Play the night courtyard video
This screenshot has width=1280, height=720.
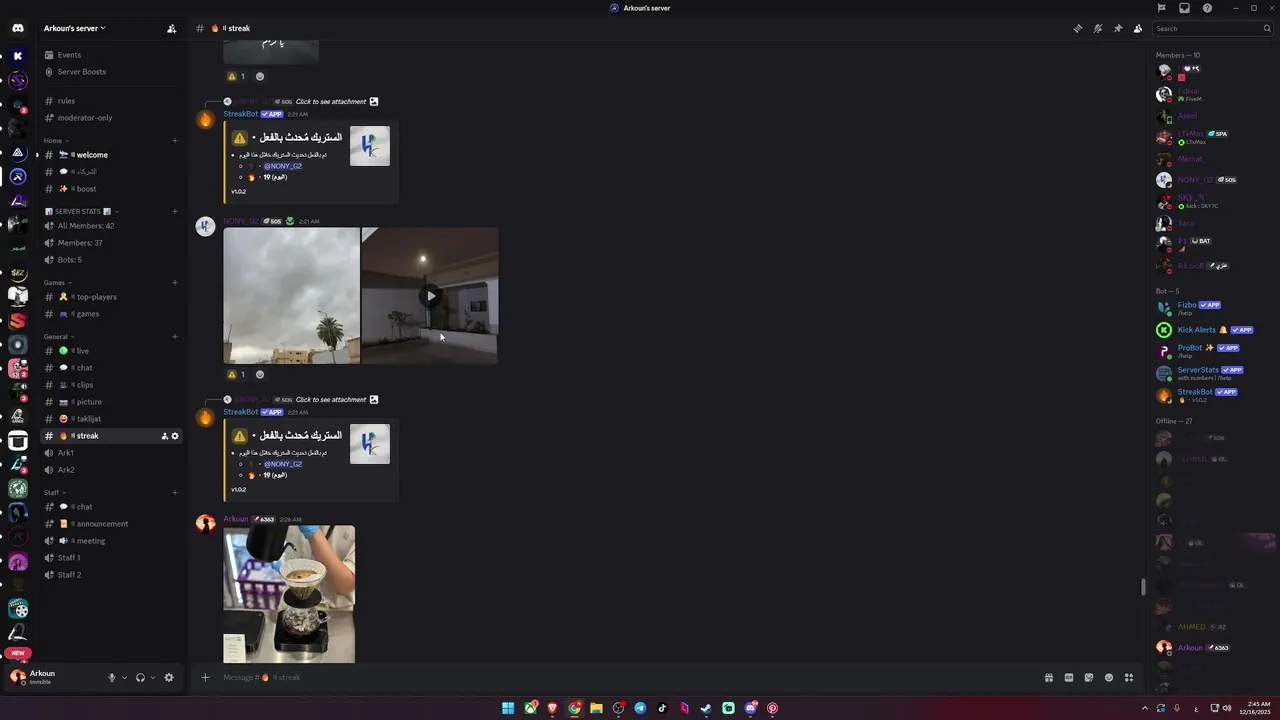(430, 296)
